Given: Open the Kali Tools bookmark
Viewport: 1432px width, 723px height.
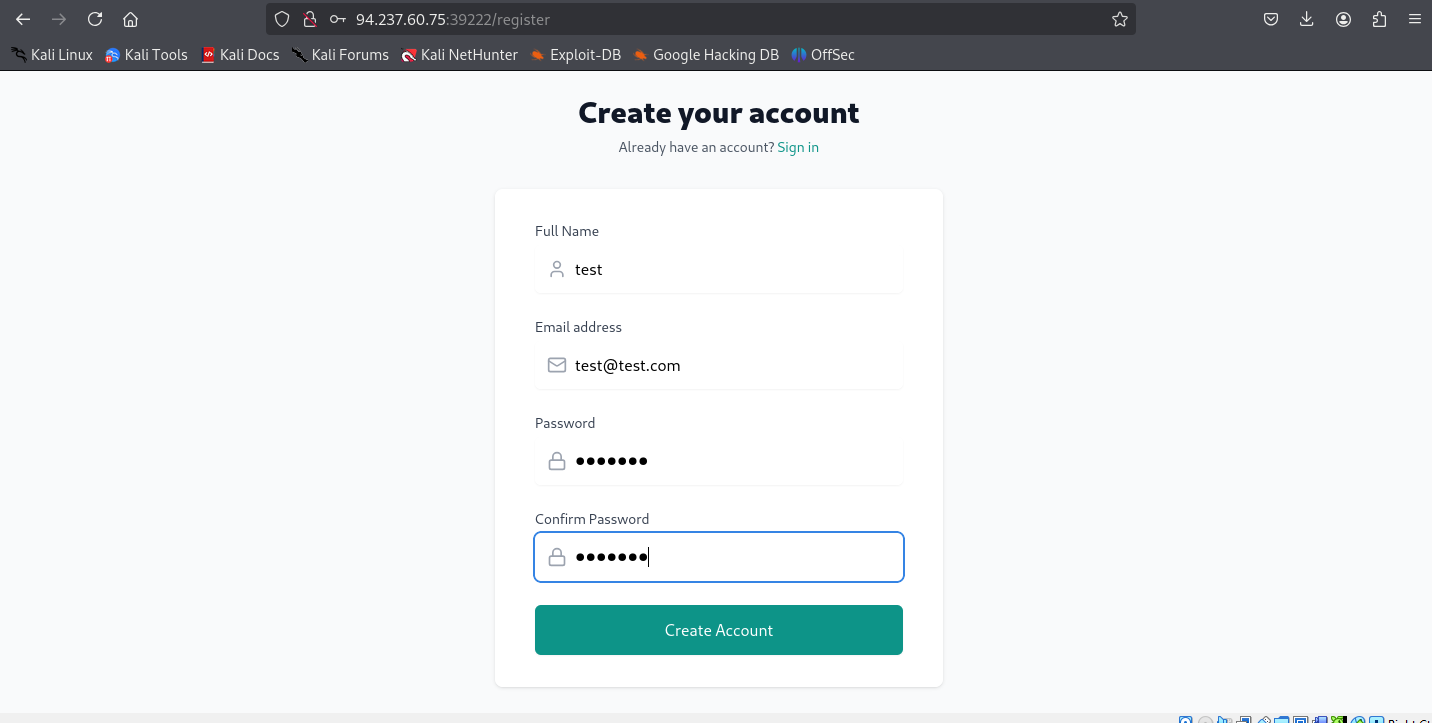Looking at the screenshot, I should tap(146, 55).
